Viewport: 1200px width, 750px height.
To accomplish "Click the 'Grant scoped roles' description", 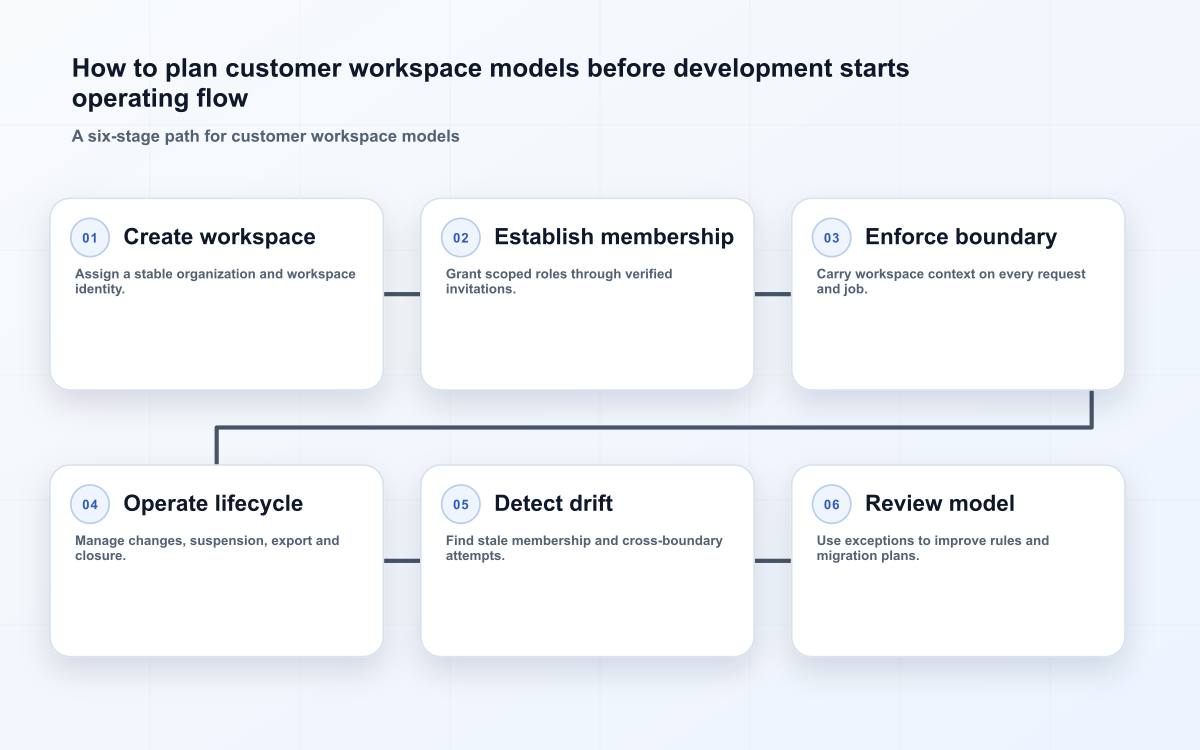I will [x=559, y=281].
